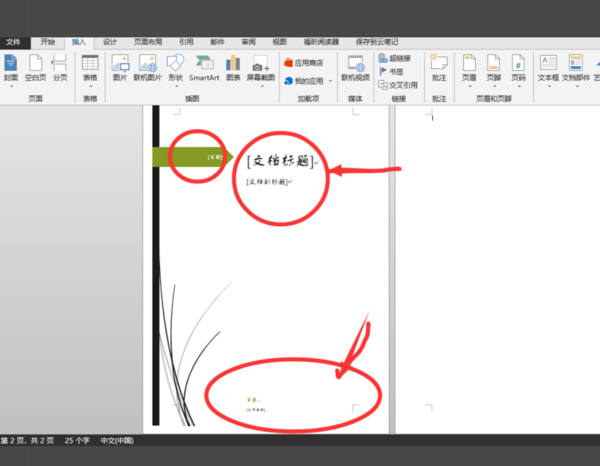Expand the shapes dropdown arrow

pyautogui.click(x=176, y=86)
